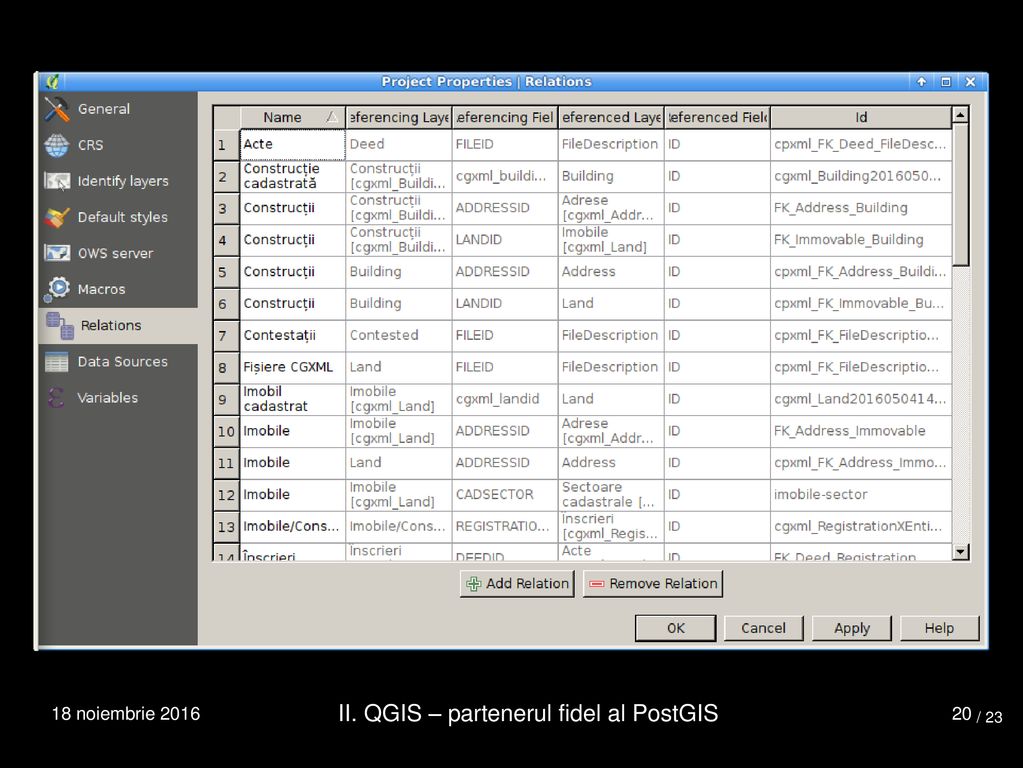Click the Imobil cadastrat name cell
This screenshot has width=1023, height=768.
[293, 399]
